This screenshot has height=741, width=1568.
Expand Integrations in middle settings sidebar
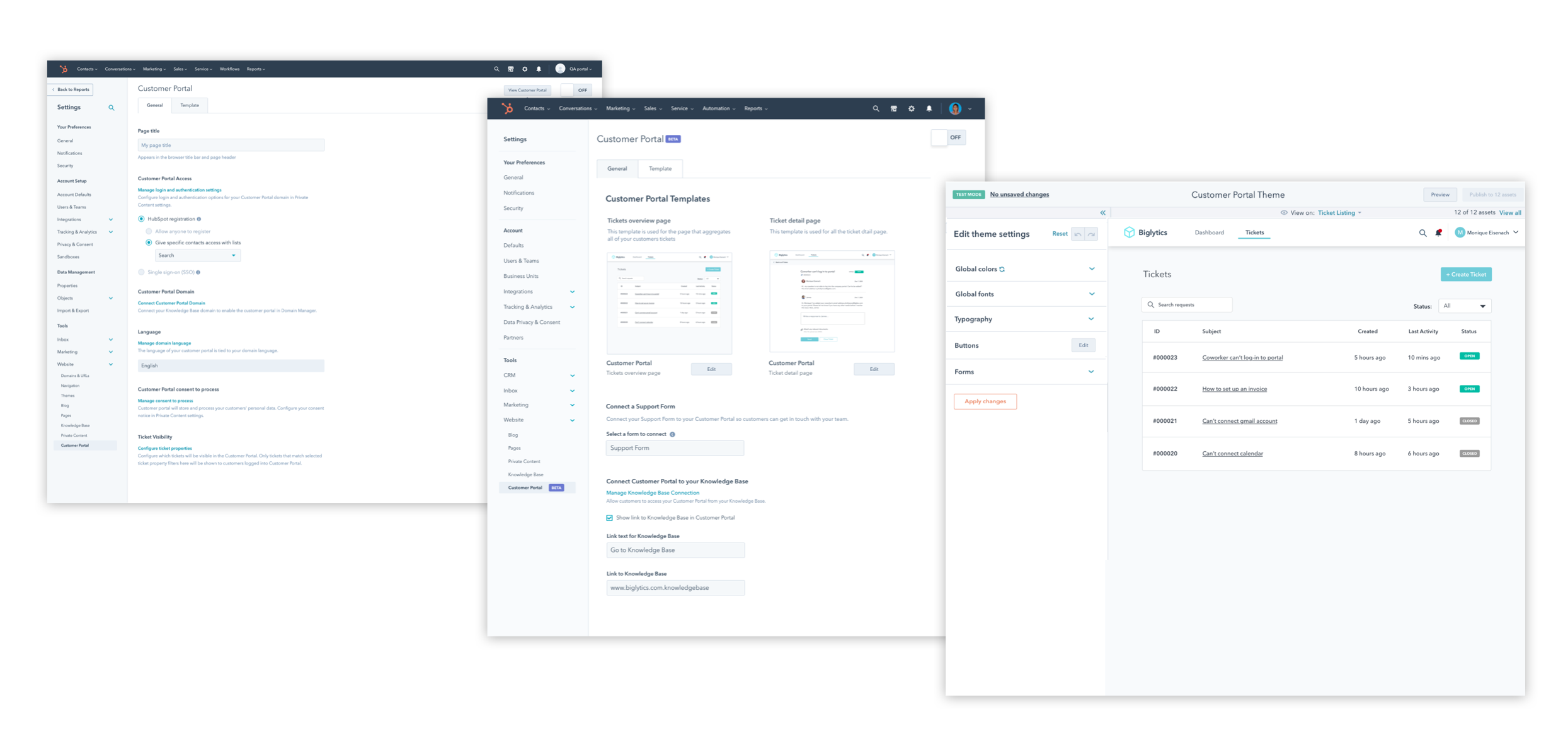(572, 292)
